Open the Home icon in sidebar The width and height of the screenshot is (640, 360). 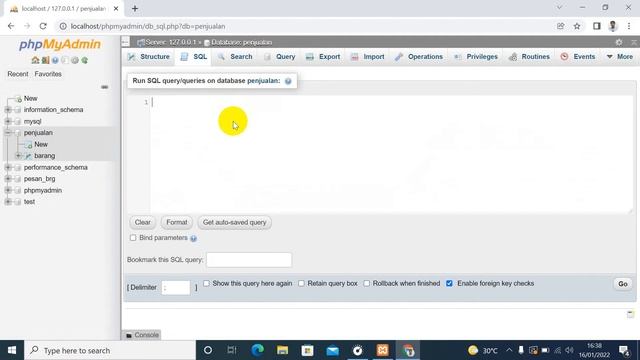36,60
